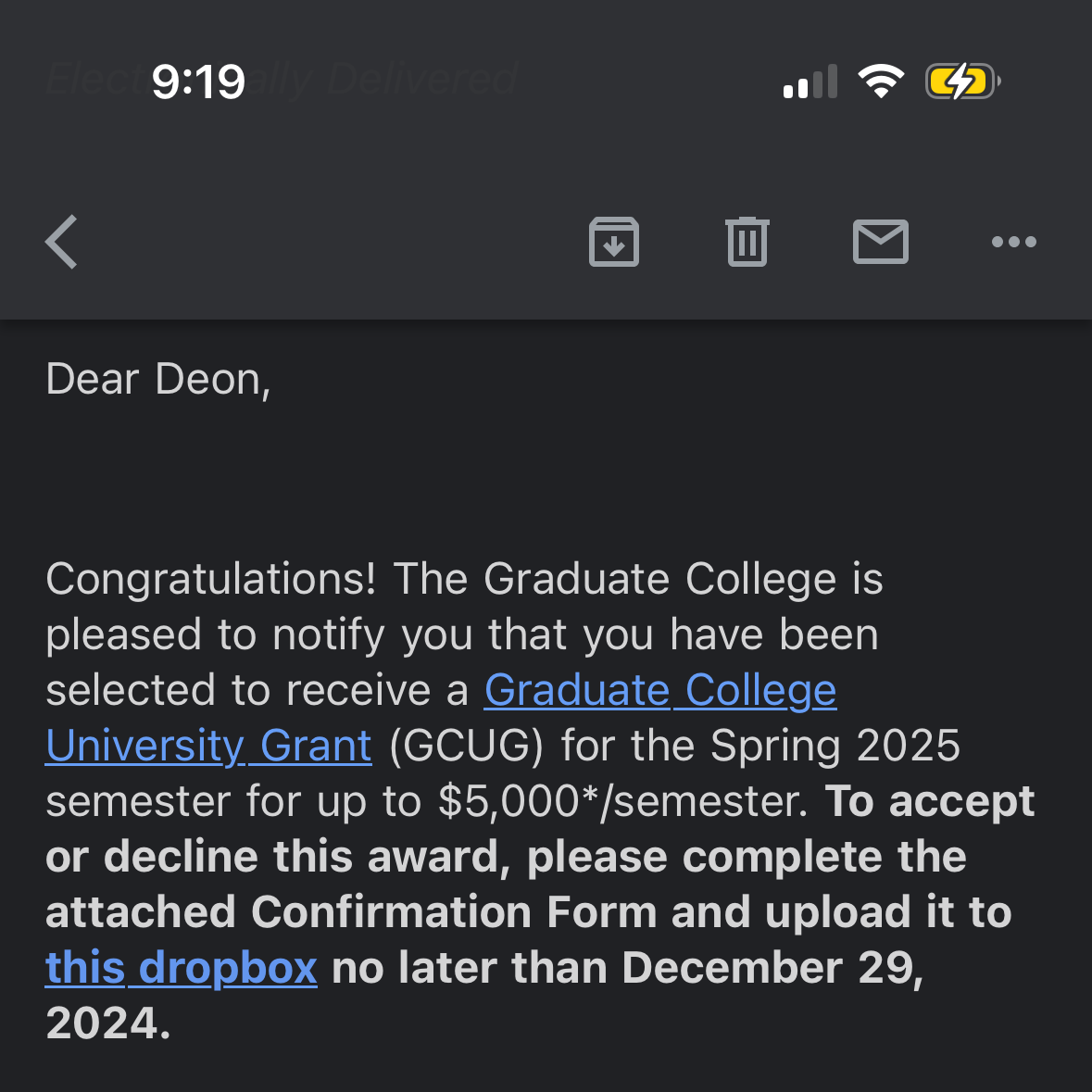The image size is (1092, 1092).
Task: Follow the "University Grant" link text
Action: 208,746
